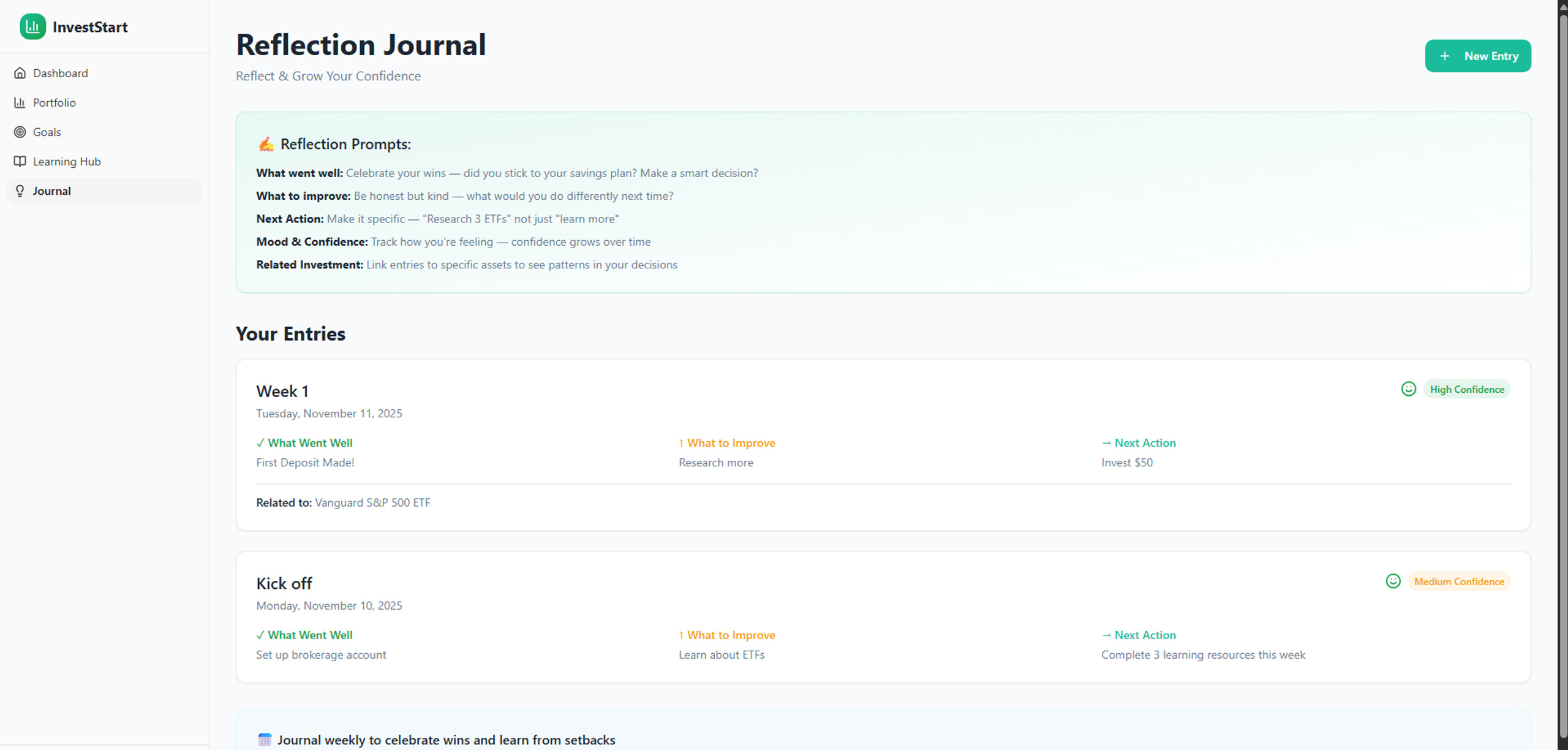The height and width of the screenshot is (750, 1568).
Task: Click the High Confidence badge
Action: (x=1466, y=389)
